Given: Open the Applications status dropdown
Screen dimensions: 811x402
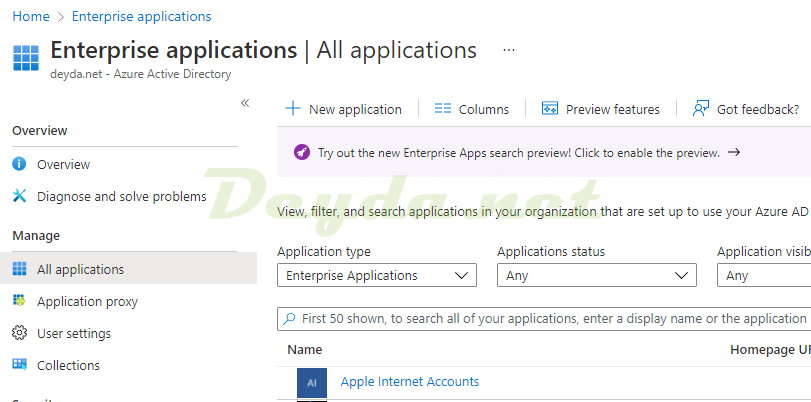Looking at the screenshot, I should pos(596,275).
